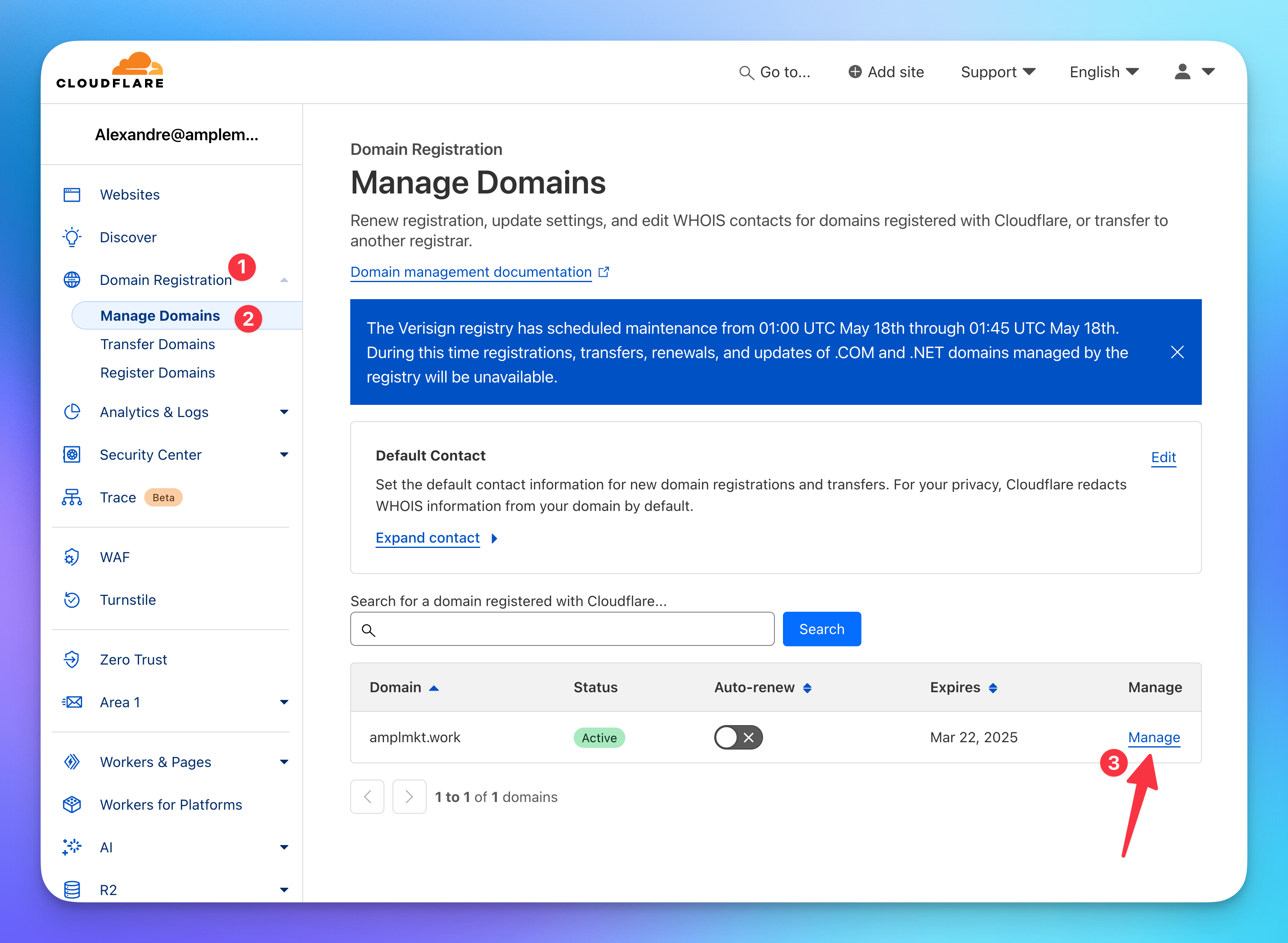Click the Discover lightbulb icon
Screen dimensions: 1288x943
72,237
